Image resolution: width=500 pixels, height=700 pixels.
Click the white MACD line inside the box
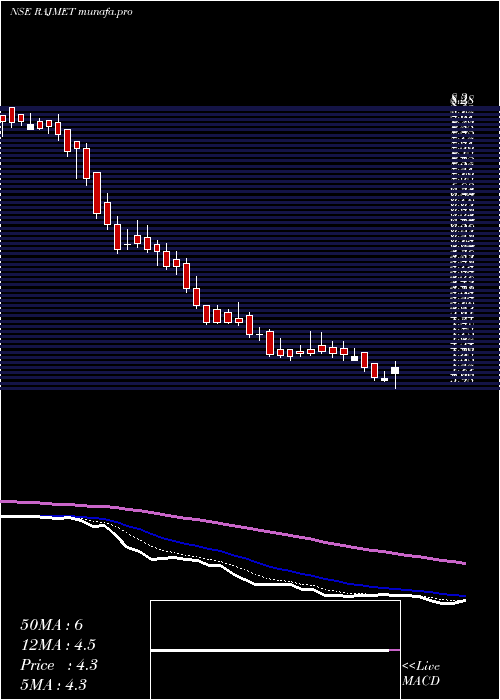[x=270, y=650]
